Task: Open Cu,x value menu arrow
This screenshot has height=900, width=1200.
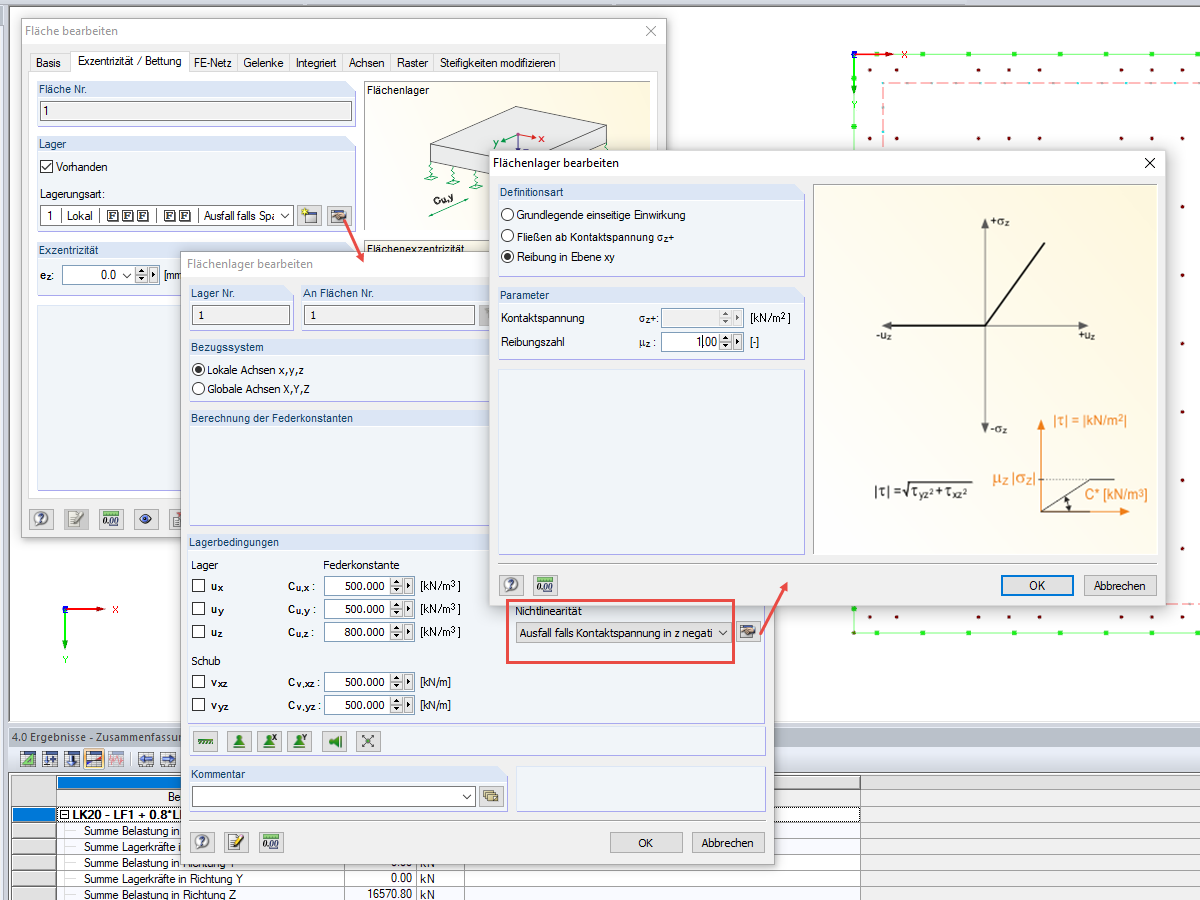Action: click(409, 586)
